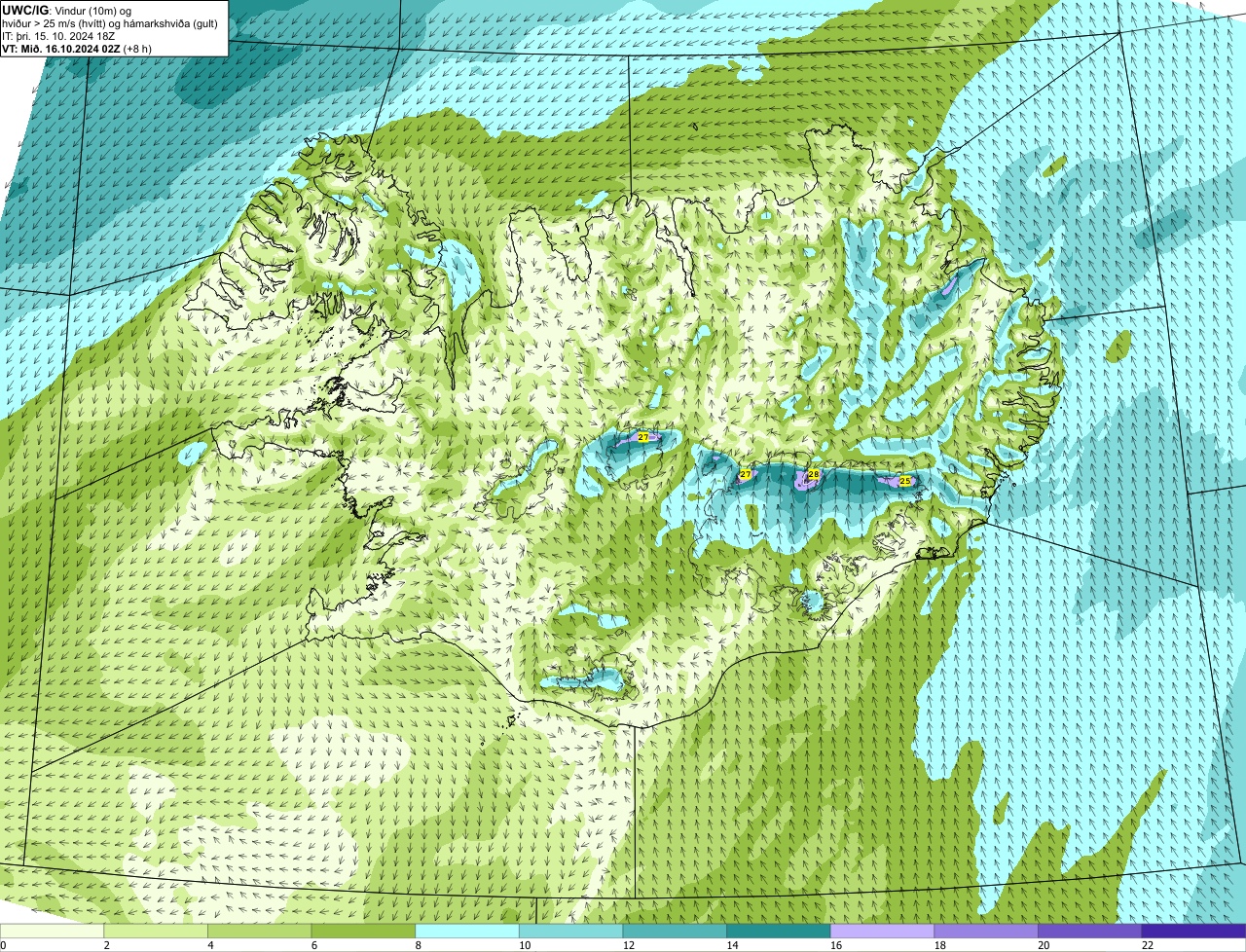Click the legend scale value 4
This screenshot has width=1246, height=952.
click(210, 944)
